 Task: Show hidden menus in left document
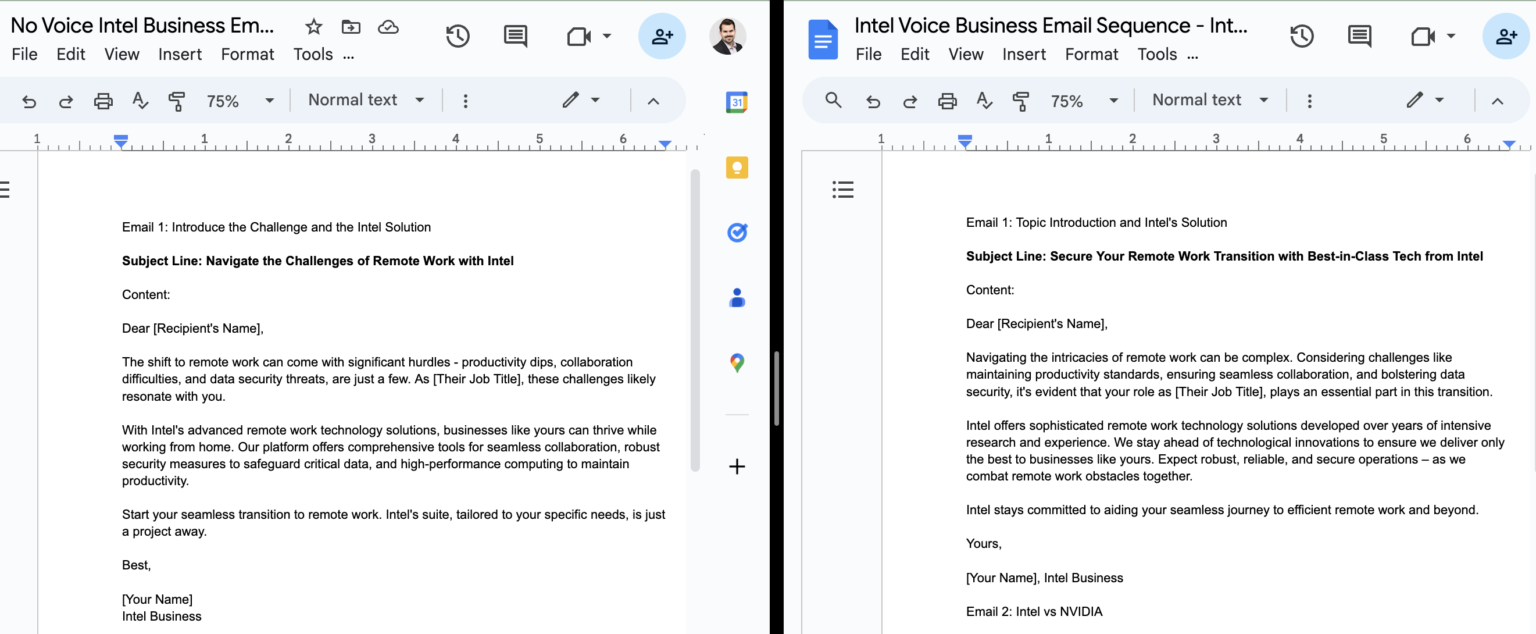coord(348,56)
